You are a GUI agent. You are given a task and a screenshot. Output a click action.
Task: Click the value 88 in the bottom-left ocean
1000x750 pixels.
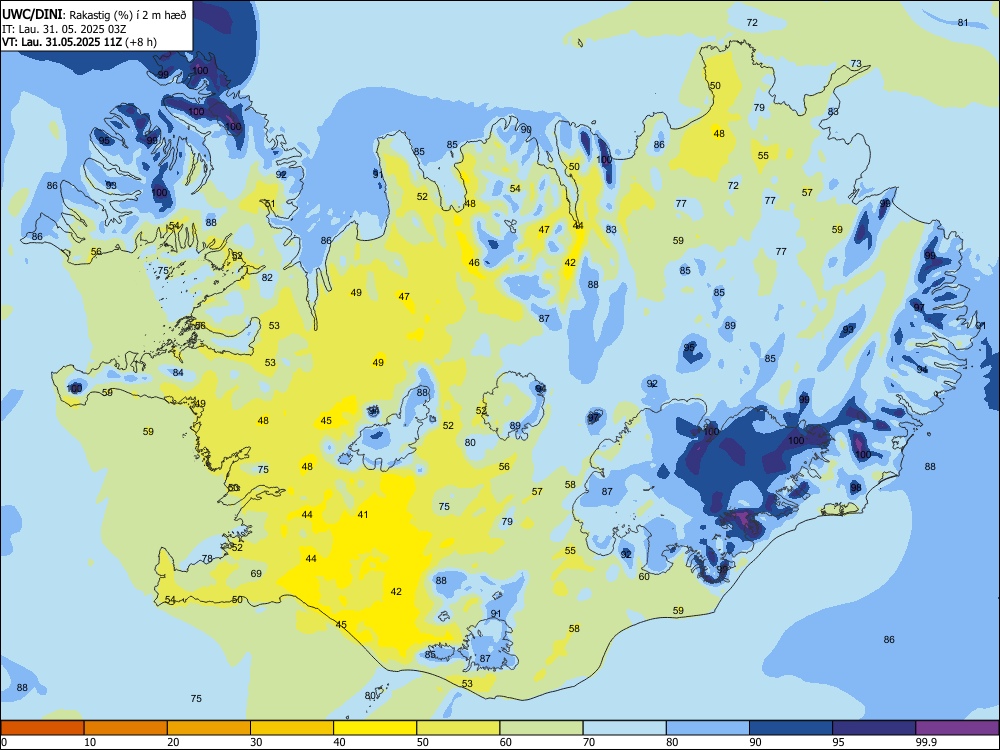pos(22,688)
